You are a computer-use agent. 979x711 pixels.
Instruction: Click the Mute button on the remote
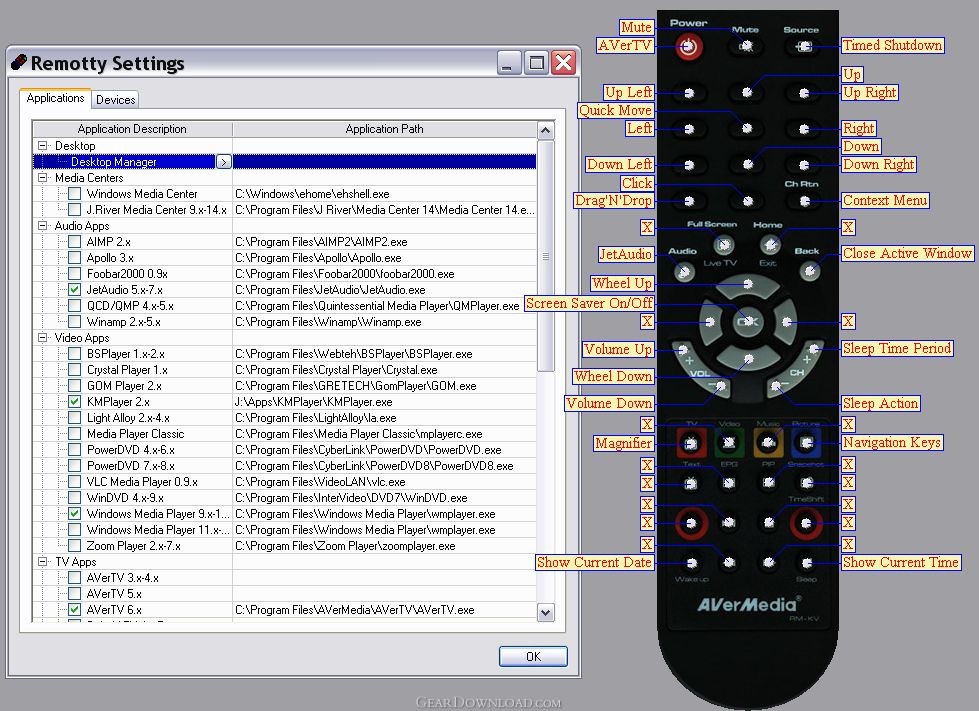tap(745, 46)
